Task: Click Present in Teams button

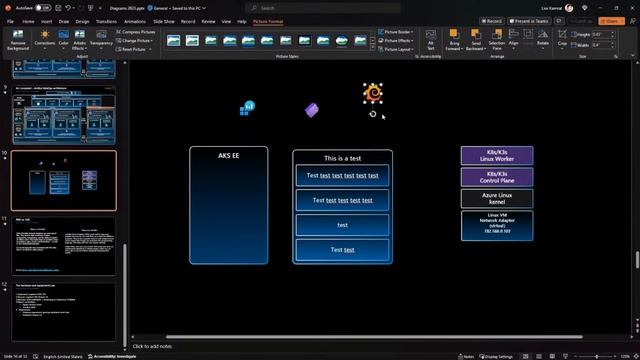Action: [529, 21]
